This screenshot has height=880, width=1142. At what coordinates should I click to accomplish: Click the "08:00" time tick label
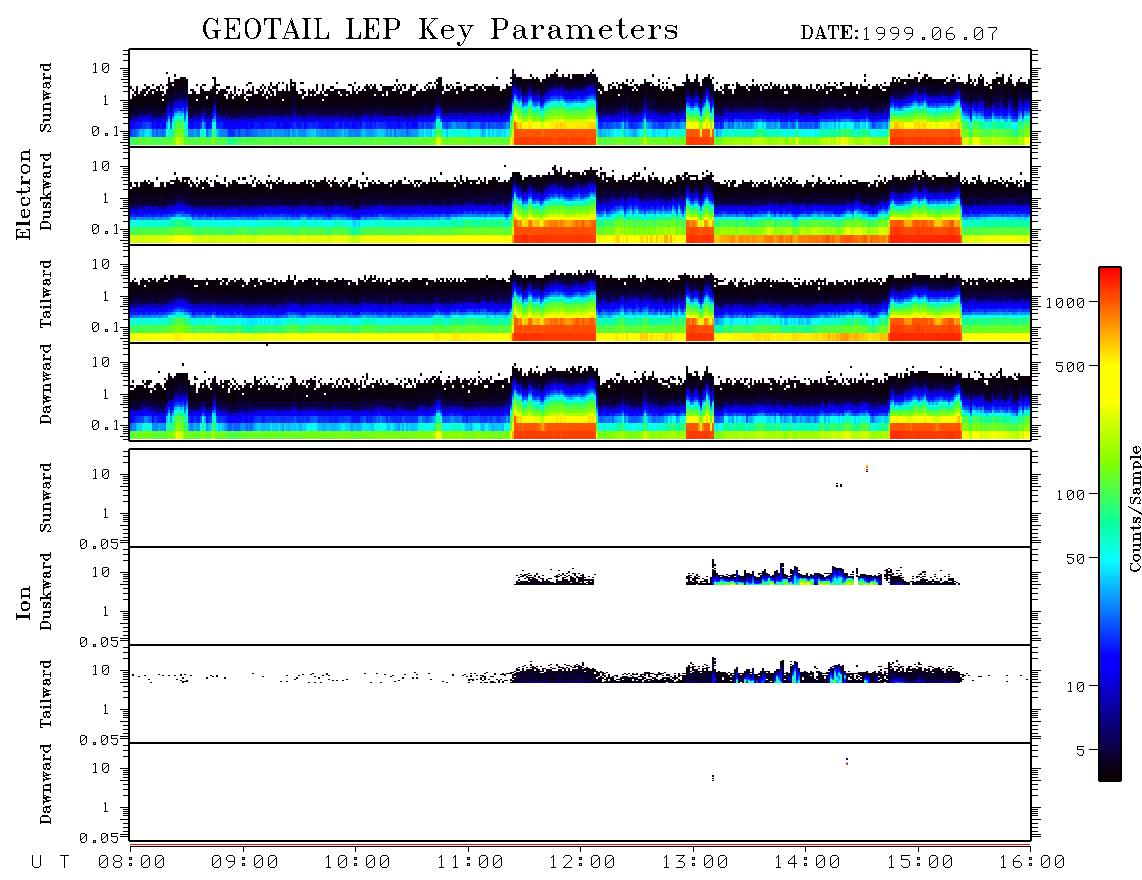point(132,862)
